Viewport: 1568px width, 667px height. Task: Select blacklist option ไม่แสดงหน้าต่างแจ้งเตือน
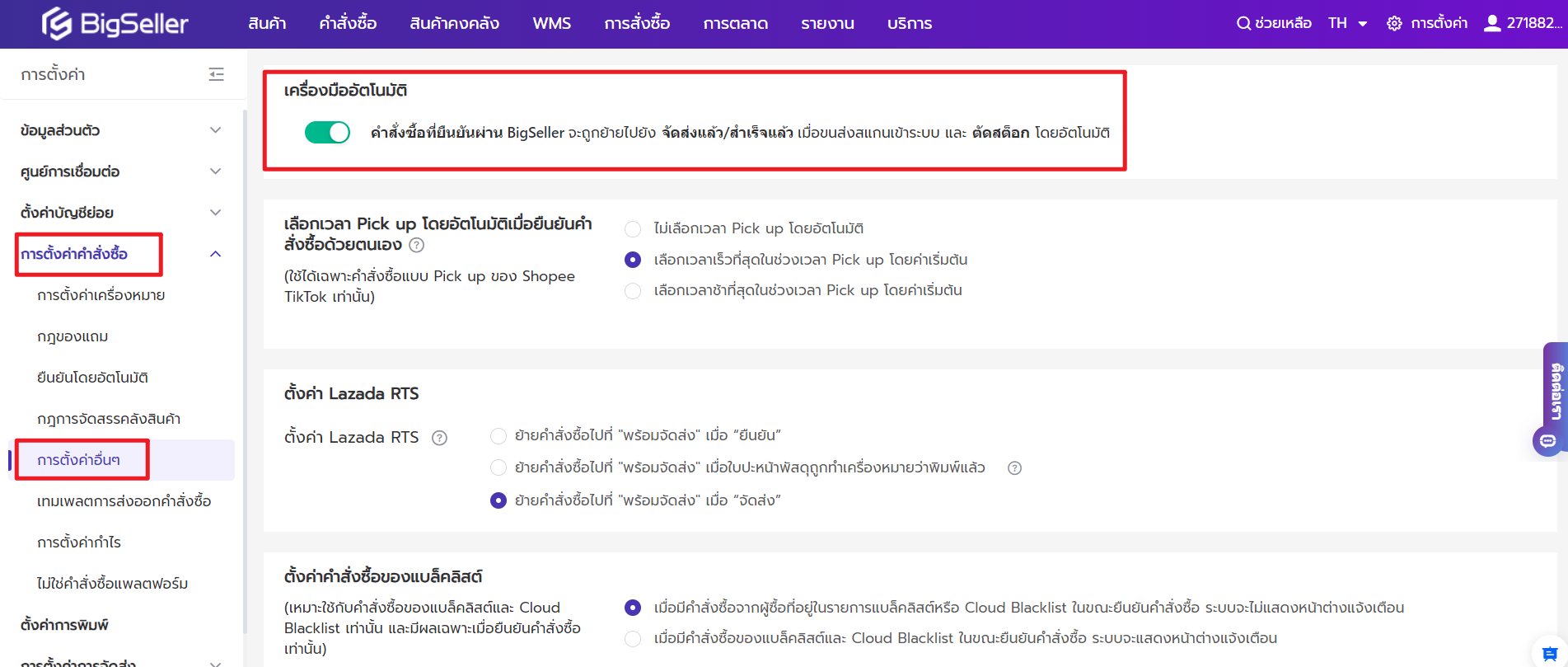tap(633, 608)
